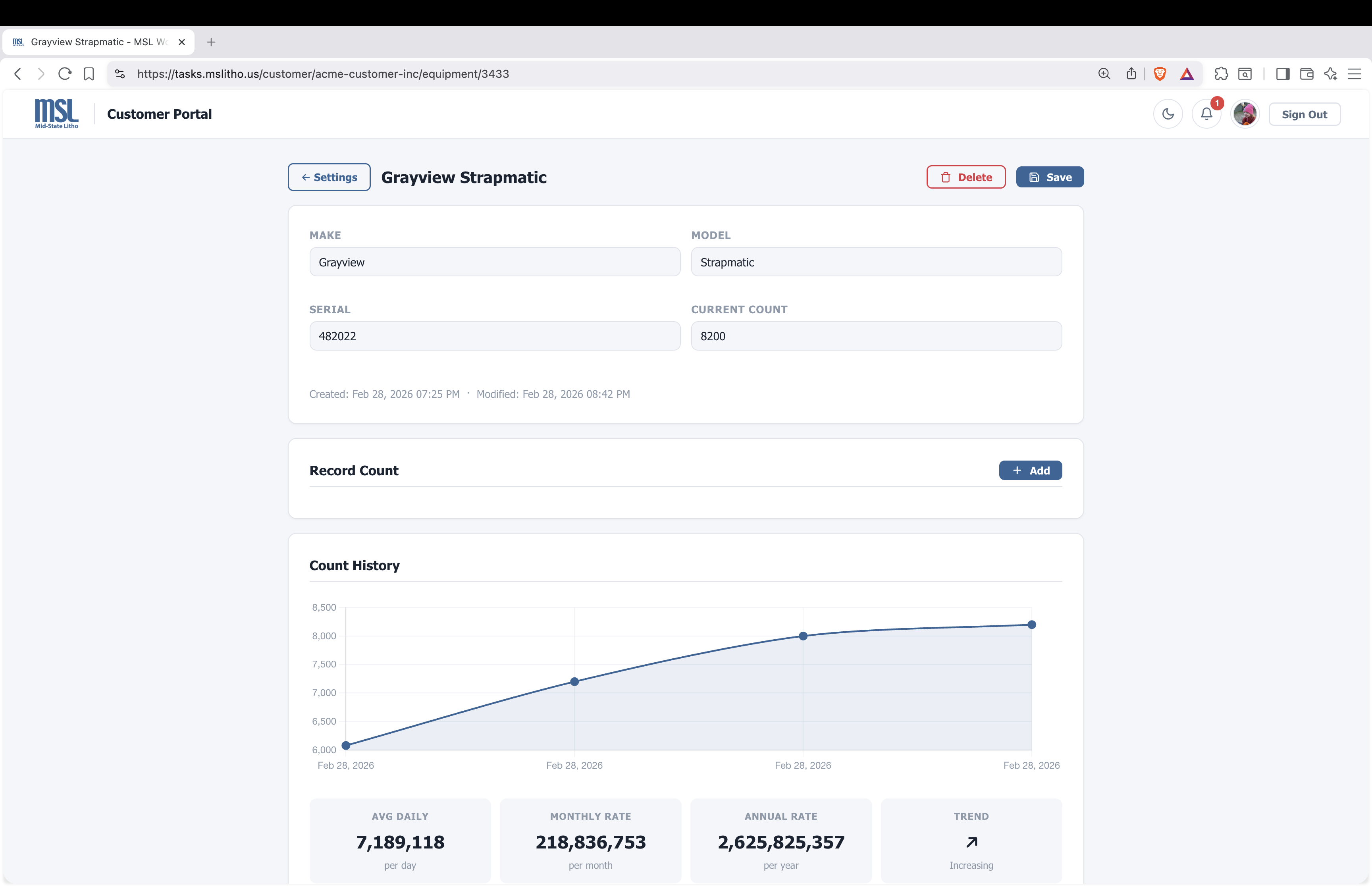Click the page zoom magnifier in address bar

(x=1104, y=74)
